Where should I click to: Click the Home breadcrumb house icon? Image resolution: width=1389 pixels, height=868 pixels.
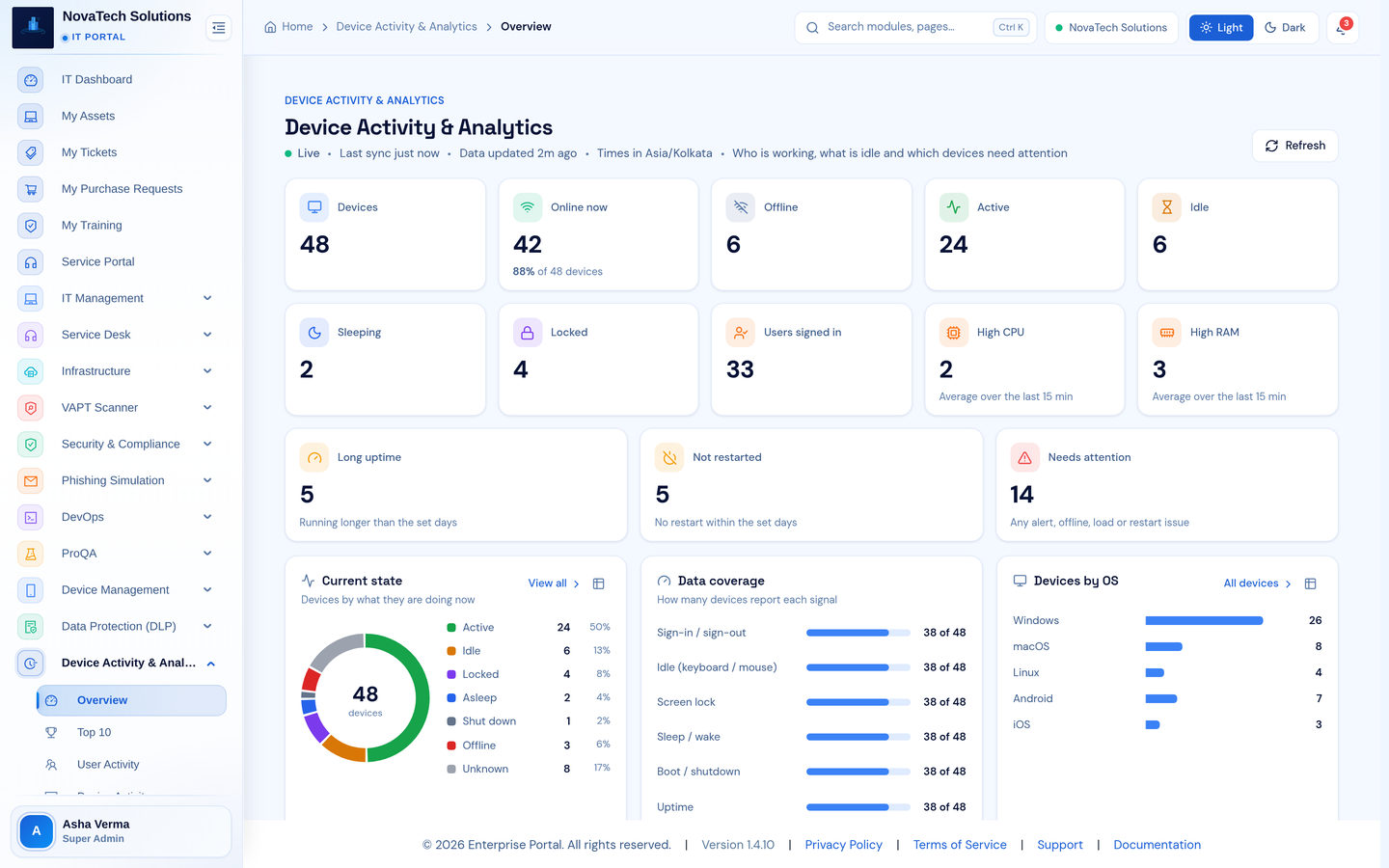tap(270, 27)
